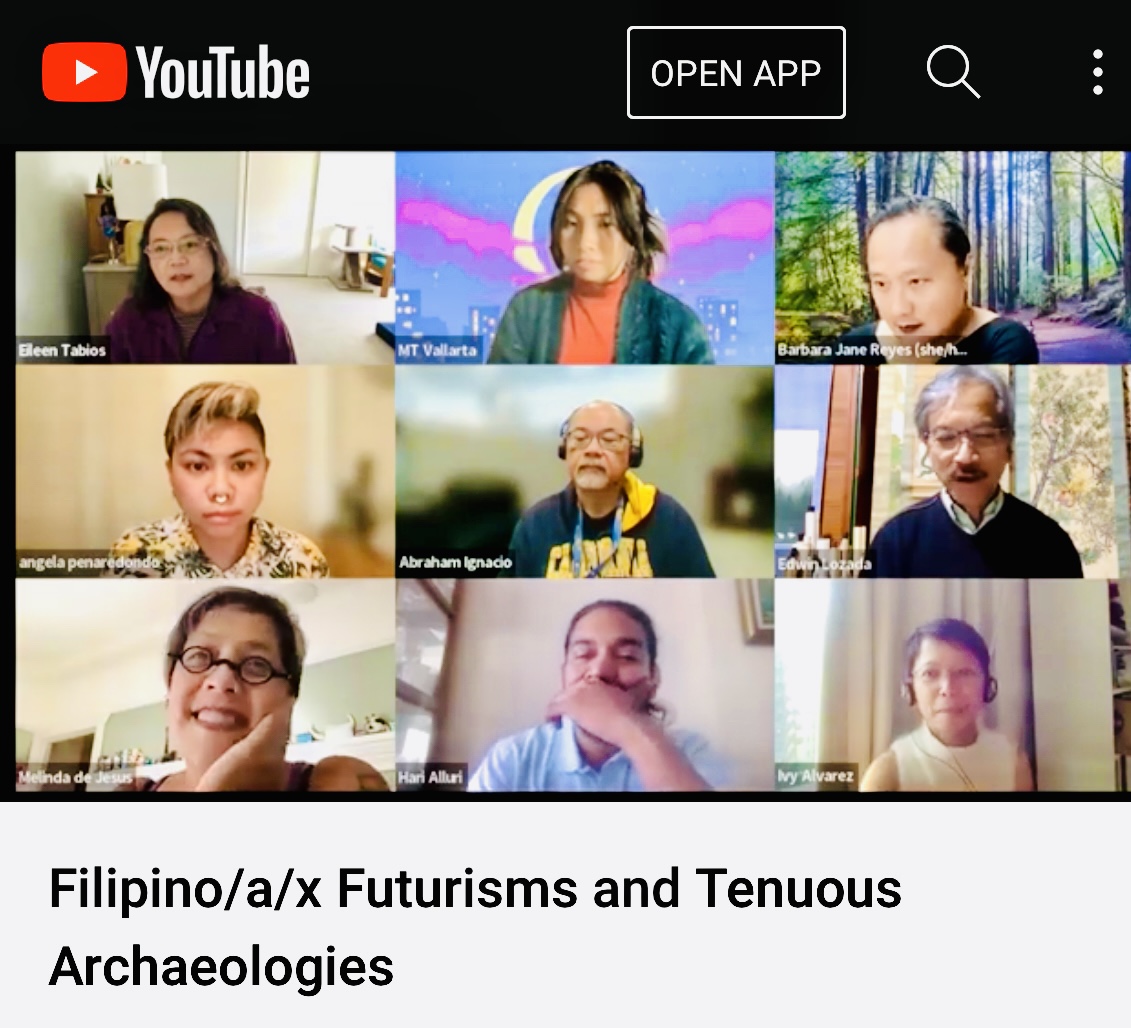
Task: Open the search magnifier icon
Action: click(953, 72)
